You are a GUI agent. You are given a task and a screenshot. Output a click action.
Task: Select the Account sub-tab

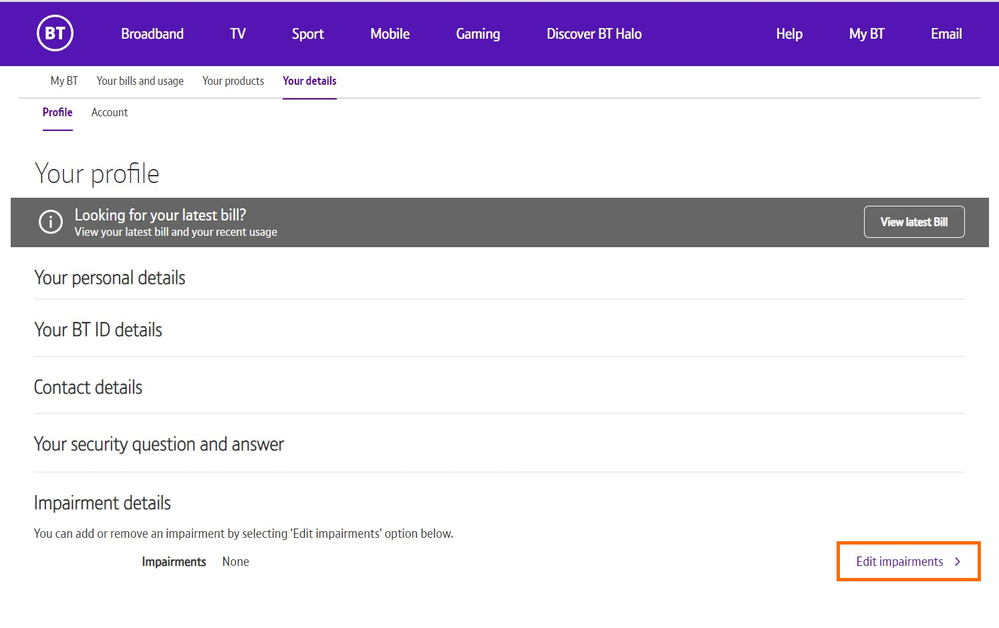tap(109, 113)
